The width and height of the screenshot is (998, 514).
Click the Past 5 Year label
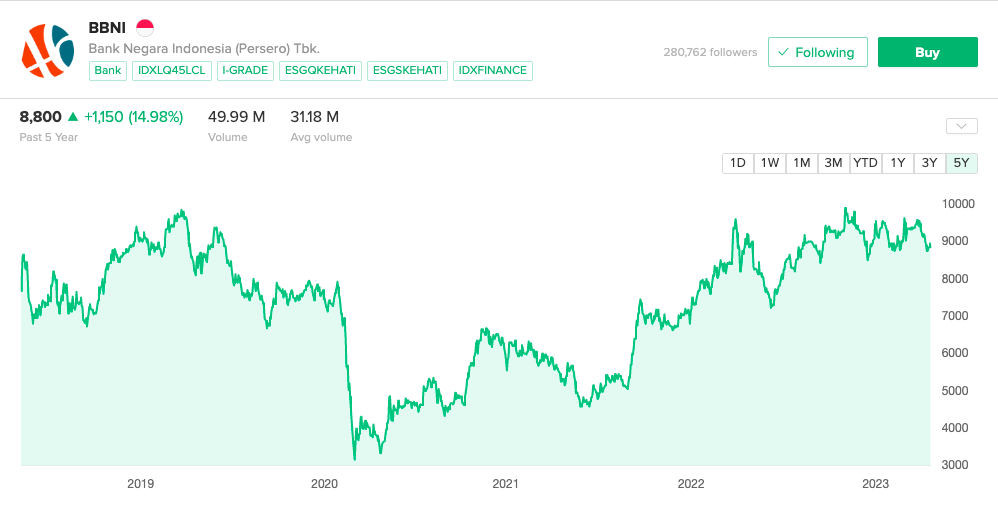(48, 137)
